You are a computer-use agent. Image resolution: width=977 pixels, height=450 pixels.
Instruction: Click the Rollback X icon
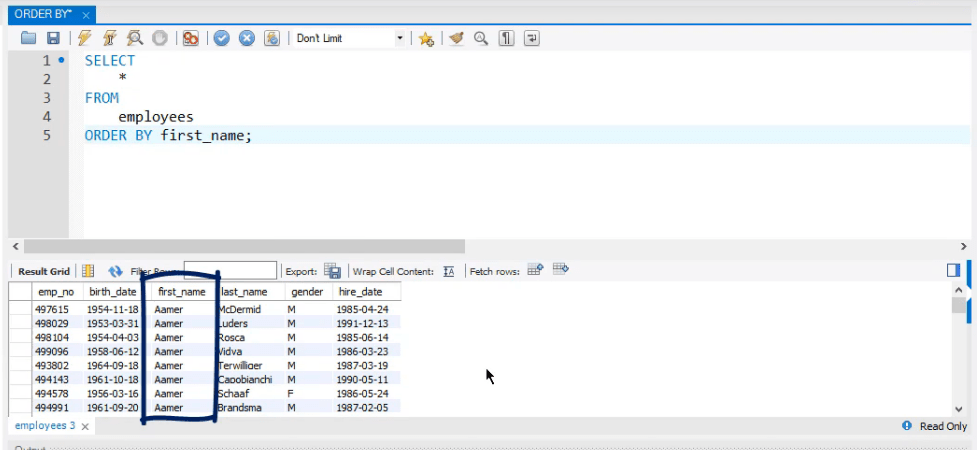(246, 38)
